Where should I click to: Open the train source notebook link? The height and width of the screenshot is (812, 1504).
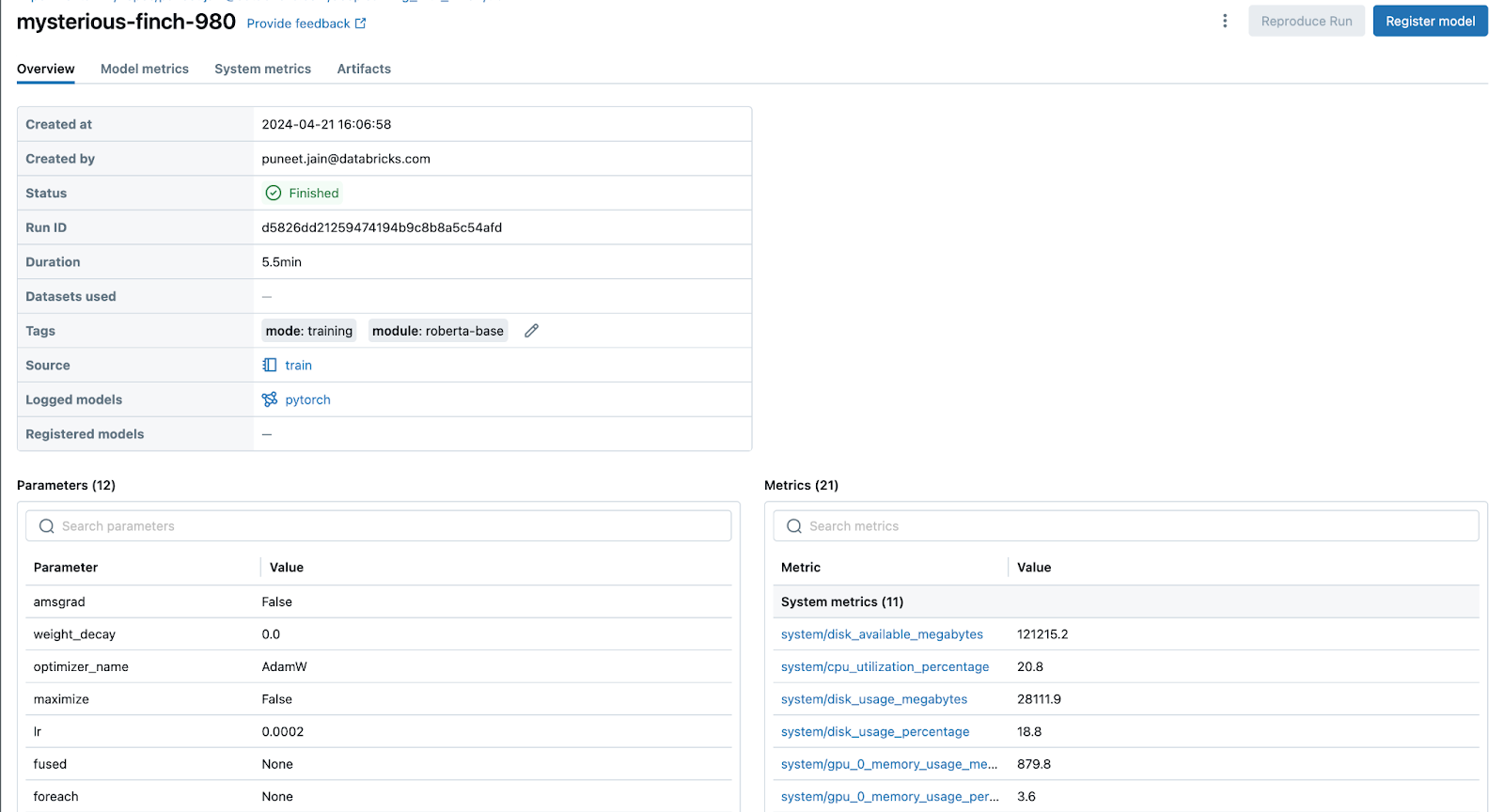299,366
